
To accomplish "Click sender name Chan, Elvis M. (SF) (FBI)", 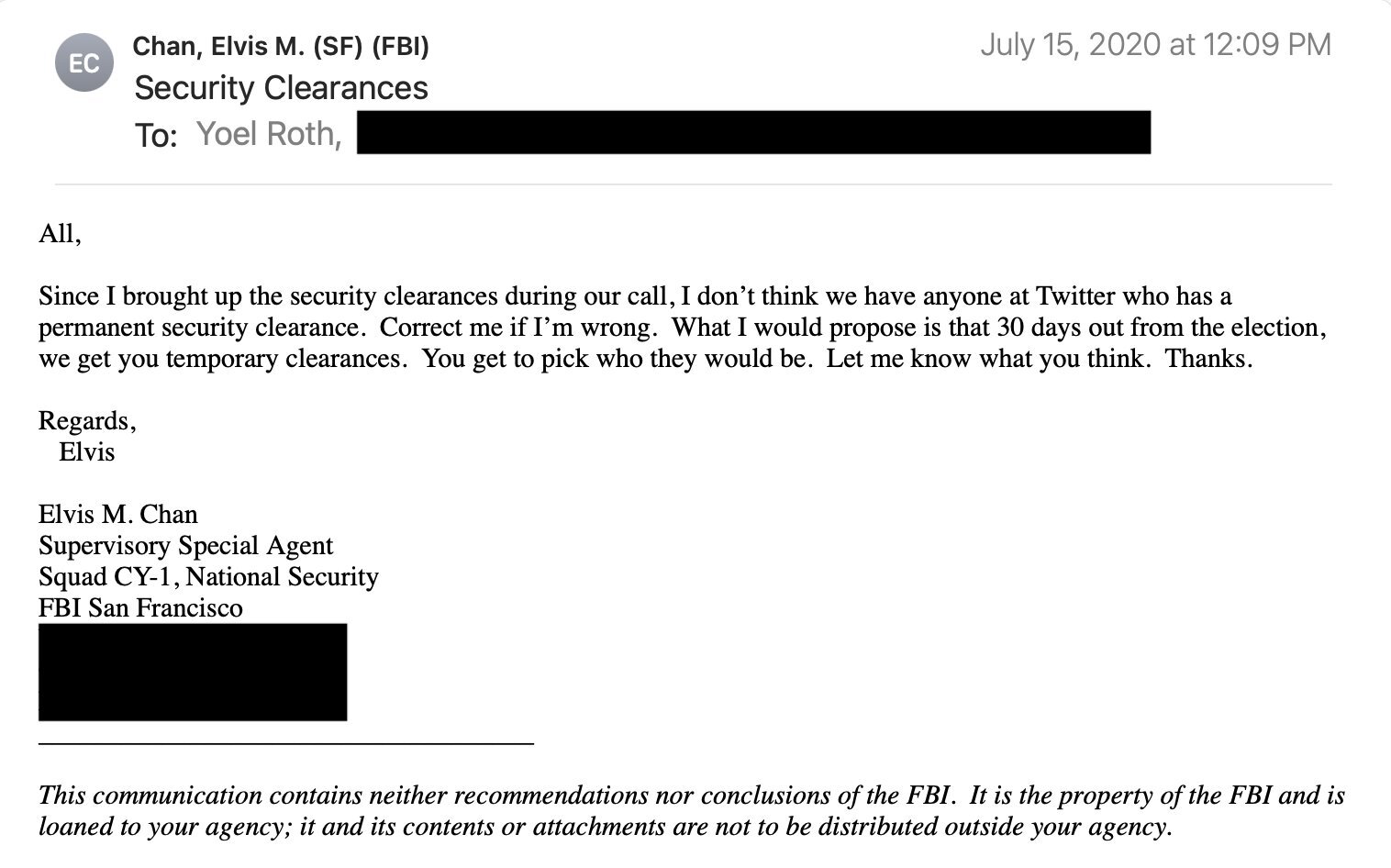I will pyautogui.click(x=281, y=46).
